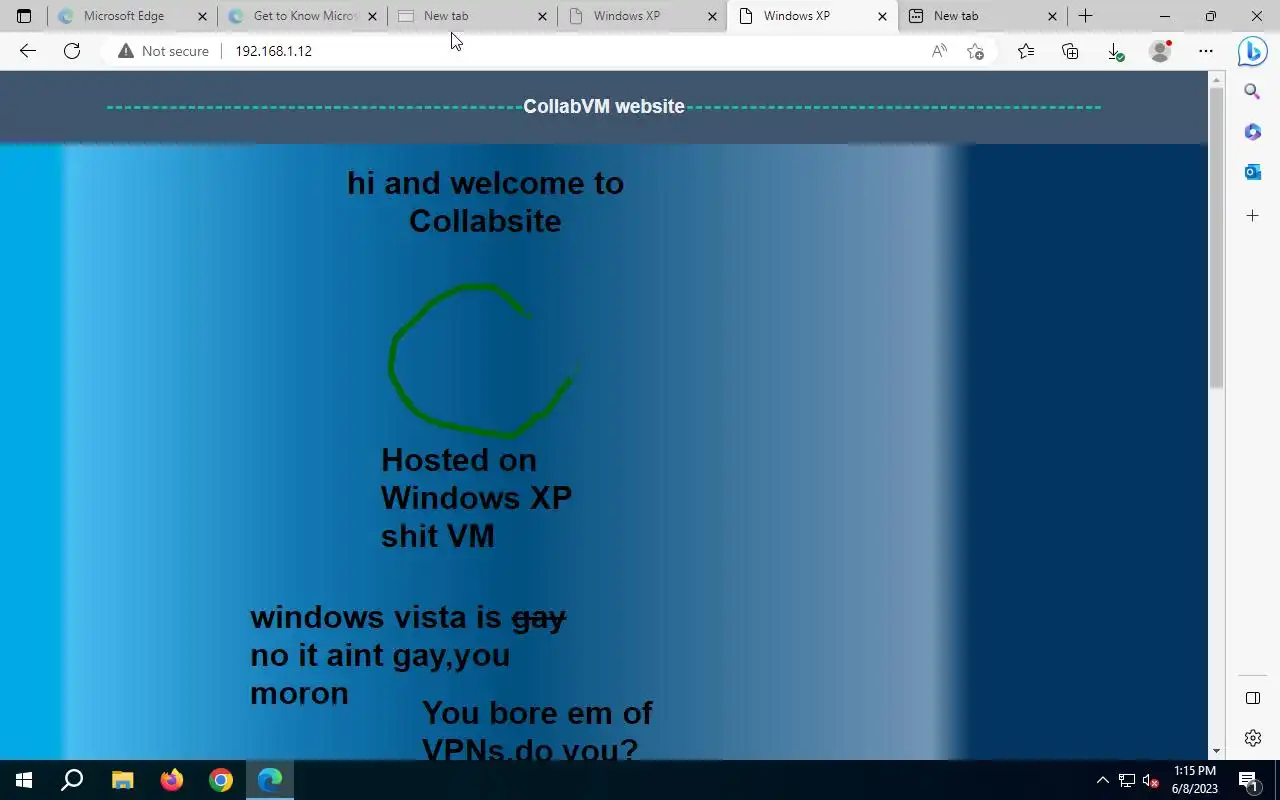Open sidebar settings gear
Image resolution: width=1280 pixels, height=800 pixels.
tap(1253, 738)
